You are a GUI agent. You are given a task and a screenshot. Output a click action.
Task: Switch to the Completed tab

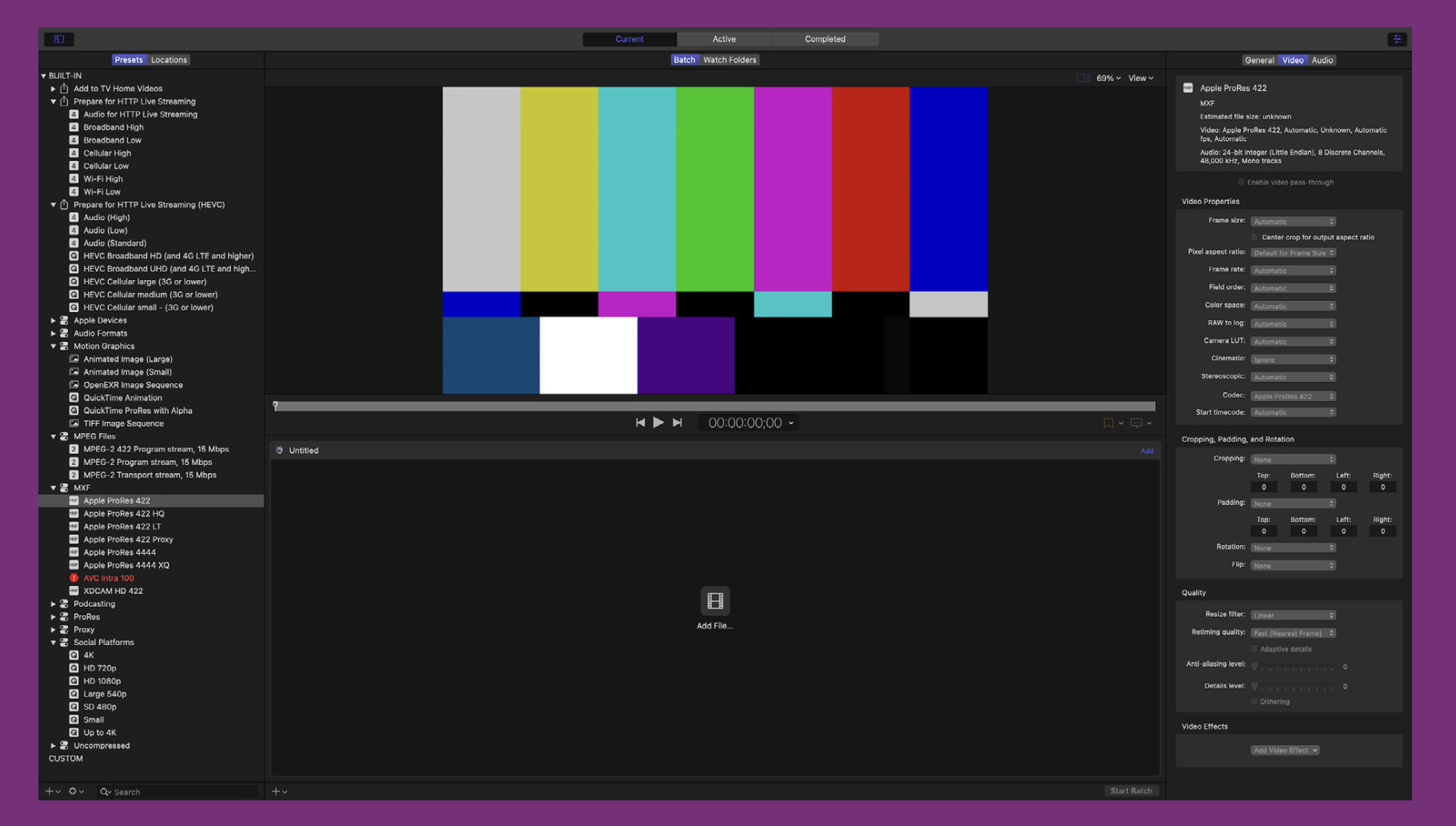click(825, 38)
